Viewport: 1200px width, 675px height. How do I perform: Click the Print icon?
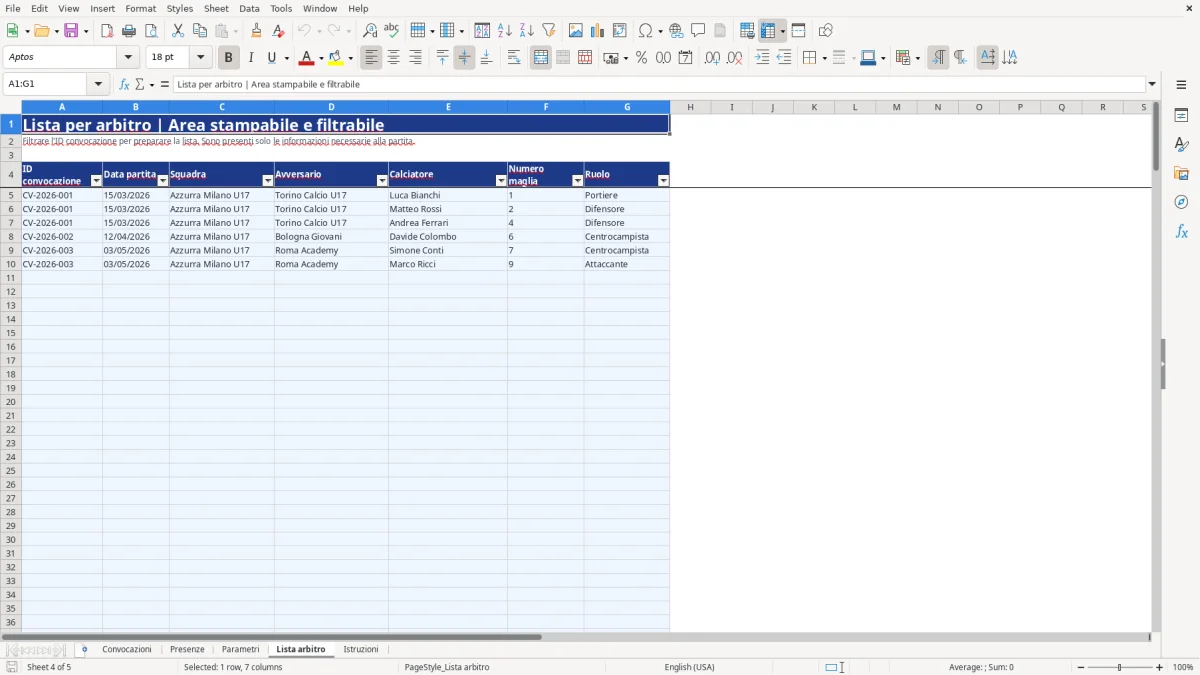129,31
